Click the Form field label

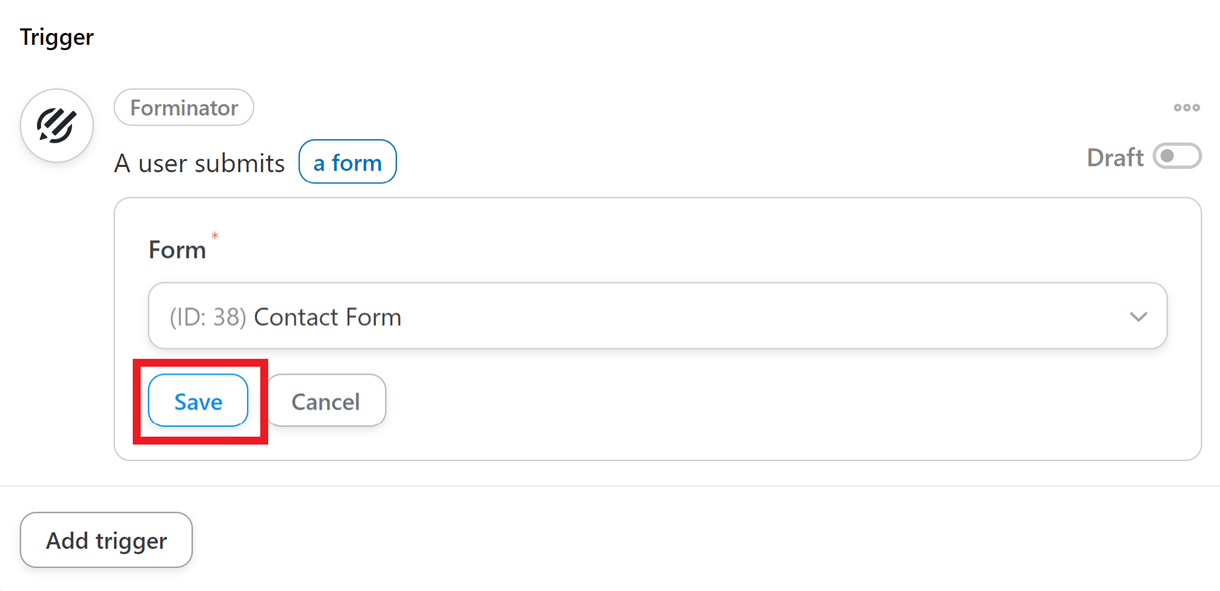click(177, 249)
